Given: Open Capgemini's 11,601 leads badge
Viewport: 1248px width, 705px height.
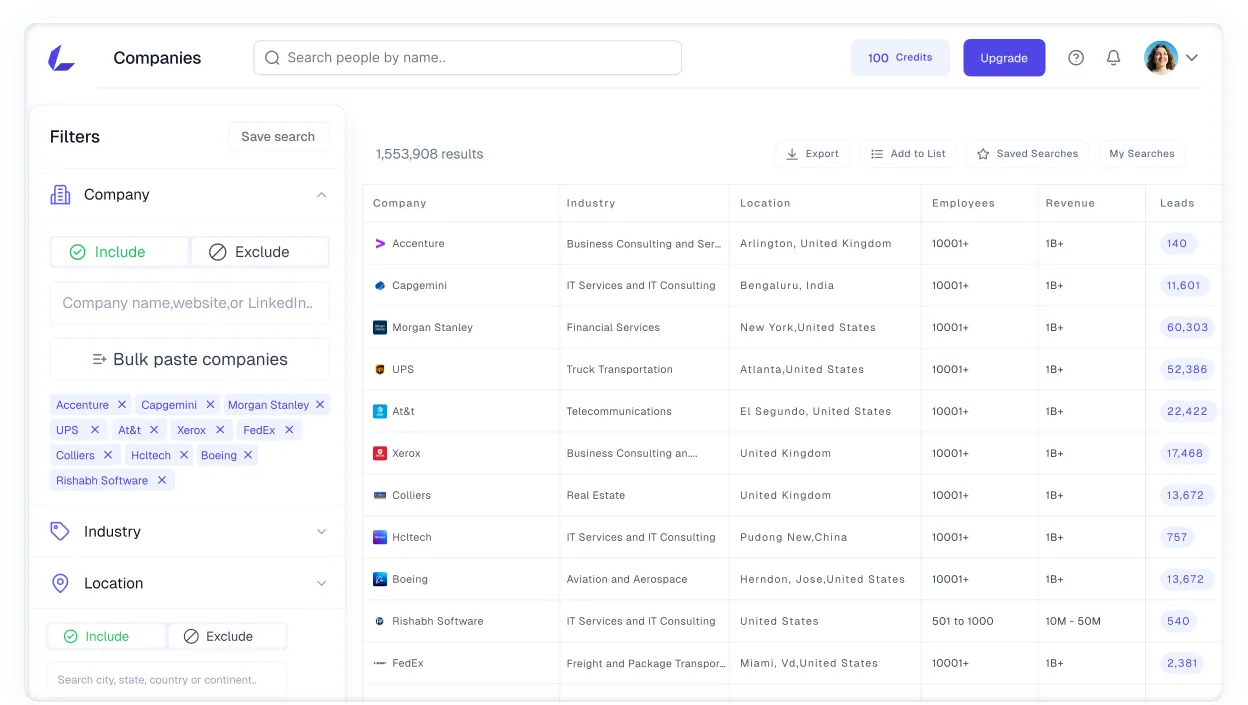Looking at the screenshot, I should [x=1184, y=285].
